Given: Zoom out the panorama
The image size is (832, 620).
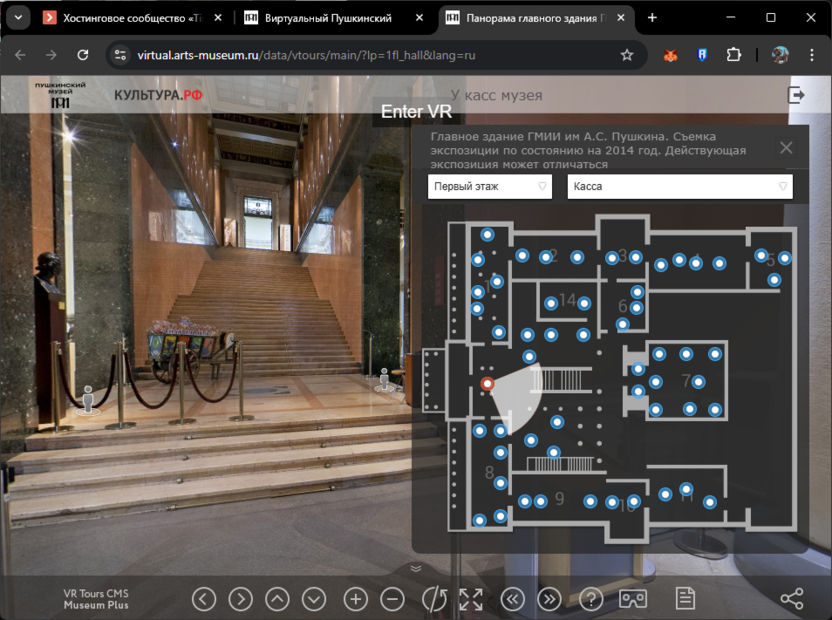Looking at the screenshot, I should [x=393, y=599].
